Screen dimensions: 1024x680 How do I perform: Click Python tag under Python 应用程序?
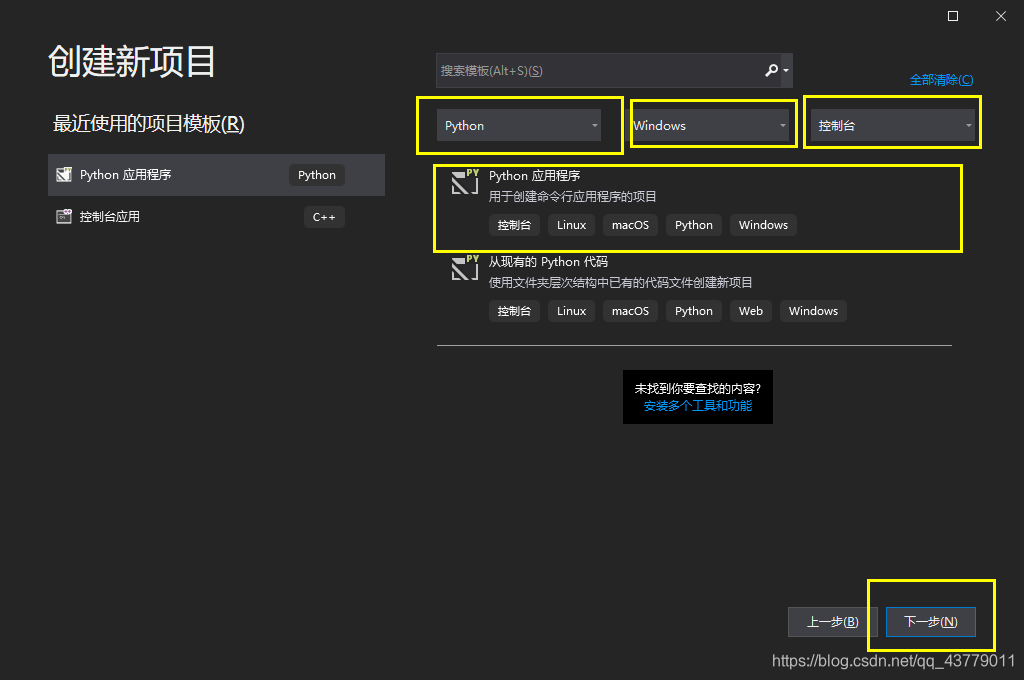tap(694, 225)
